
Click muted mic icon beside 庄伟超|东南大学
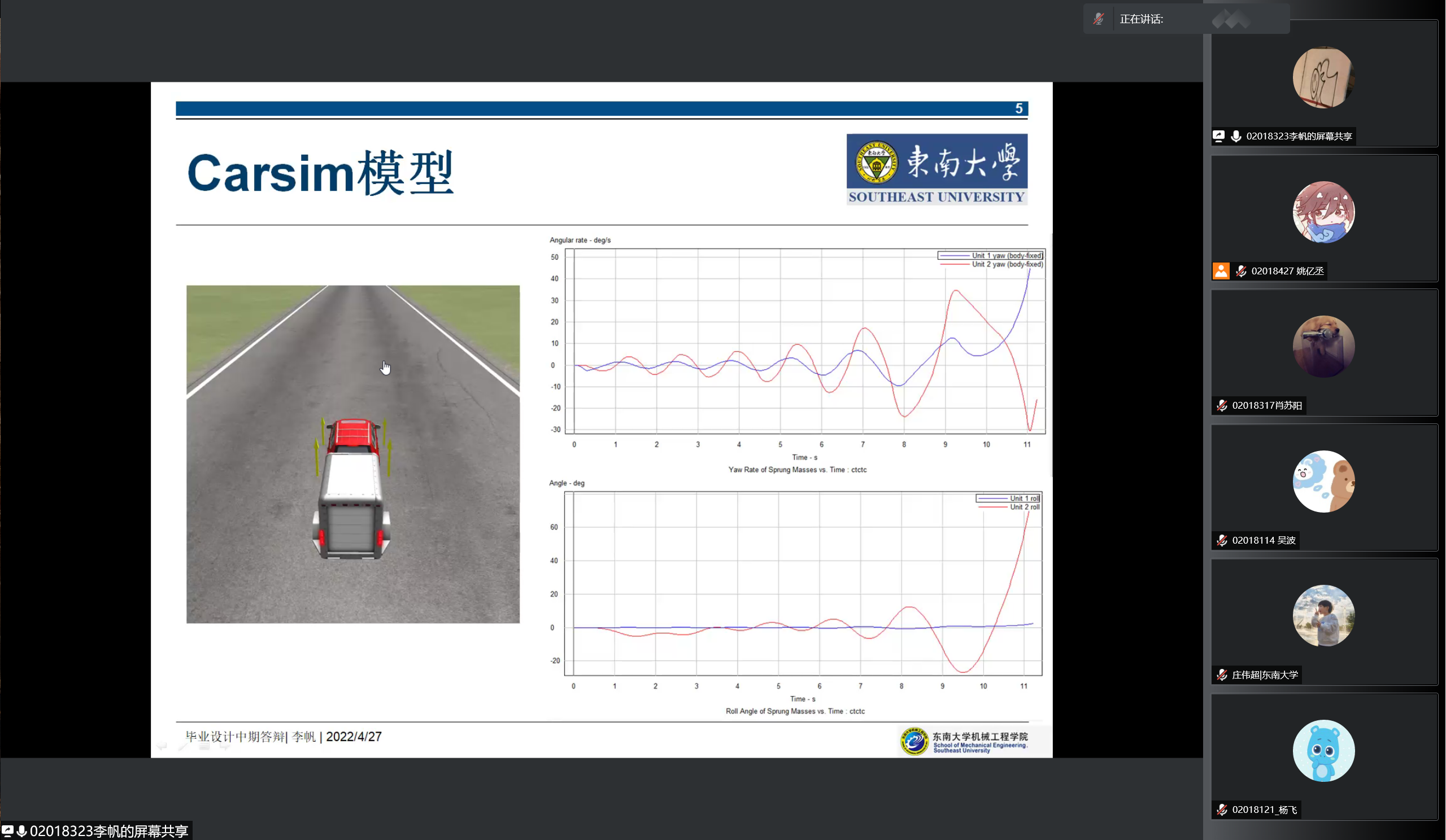(1222, 675)
